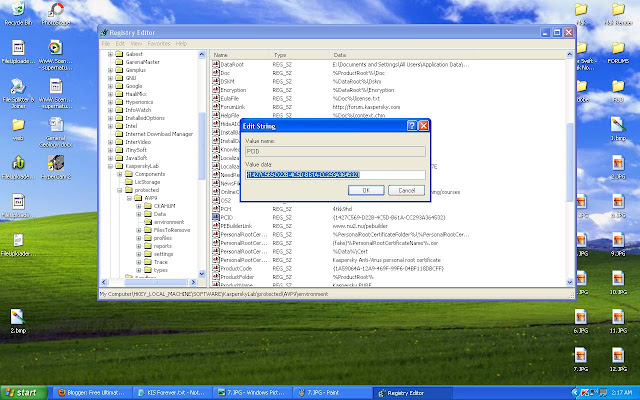This screenshot has height=400, width=640.
Task: Expand the Components key node
Action: pos(120,174)
